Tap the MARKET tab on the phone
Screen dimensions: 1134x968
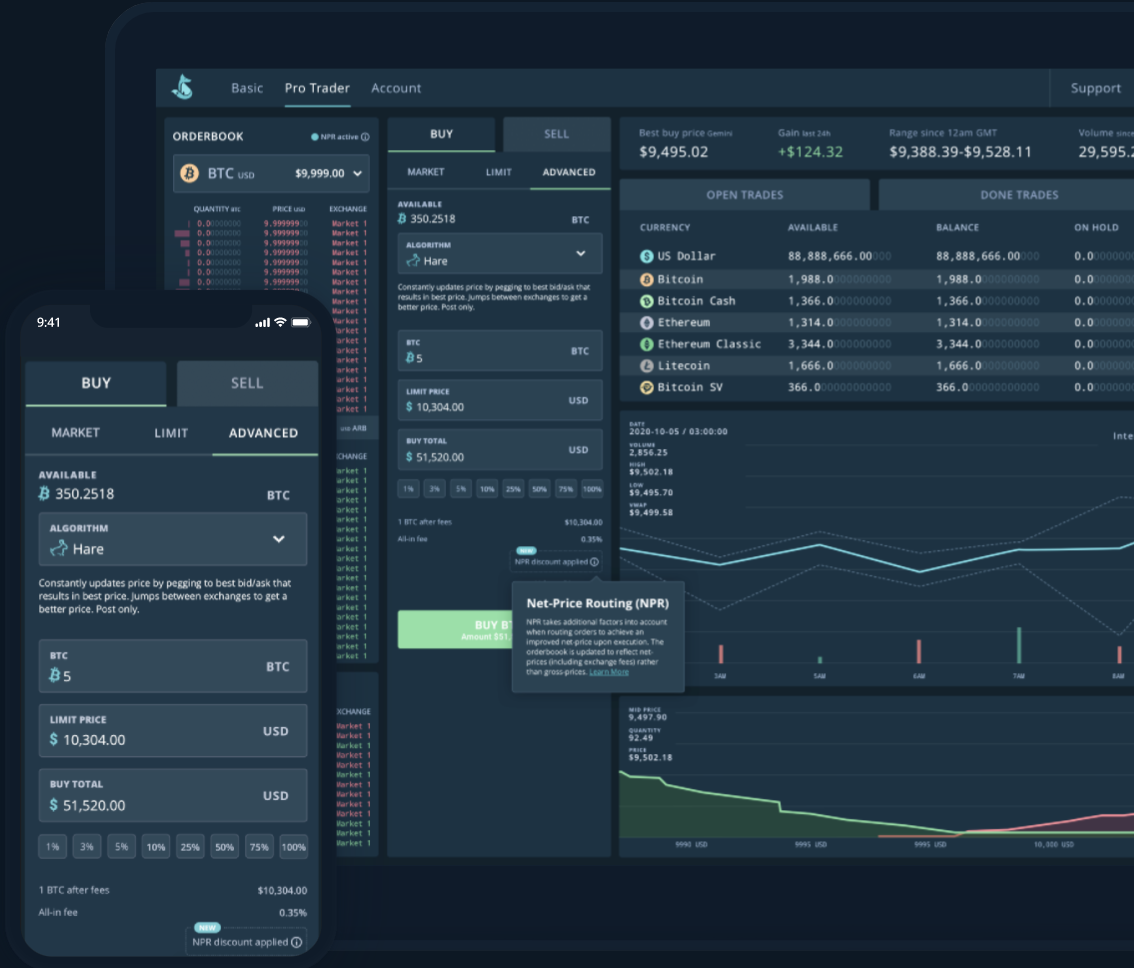coord(75,433)
